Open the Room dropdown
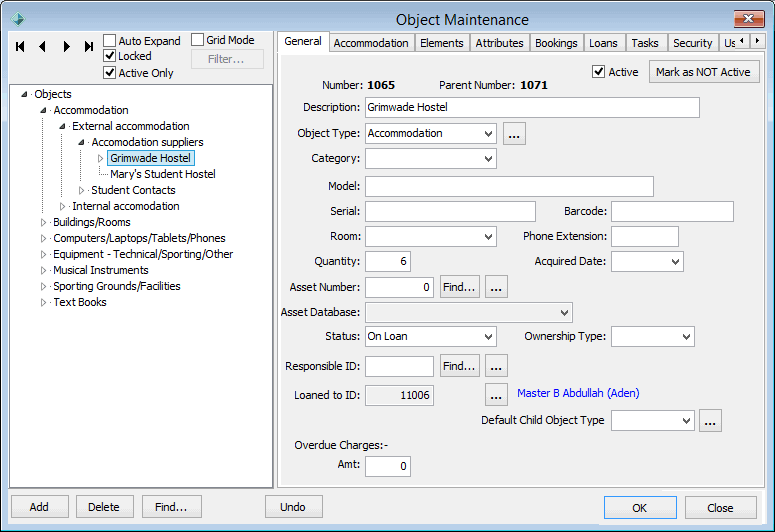The width and height of the screenshot is (775, 532). tap(488, 236)
